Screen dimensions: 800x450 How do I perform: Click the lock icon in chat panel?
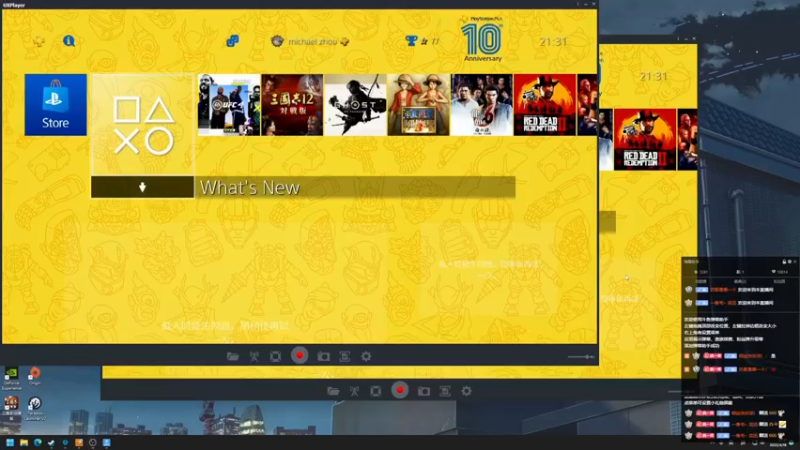(784, 262)
